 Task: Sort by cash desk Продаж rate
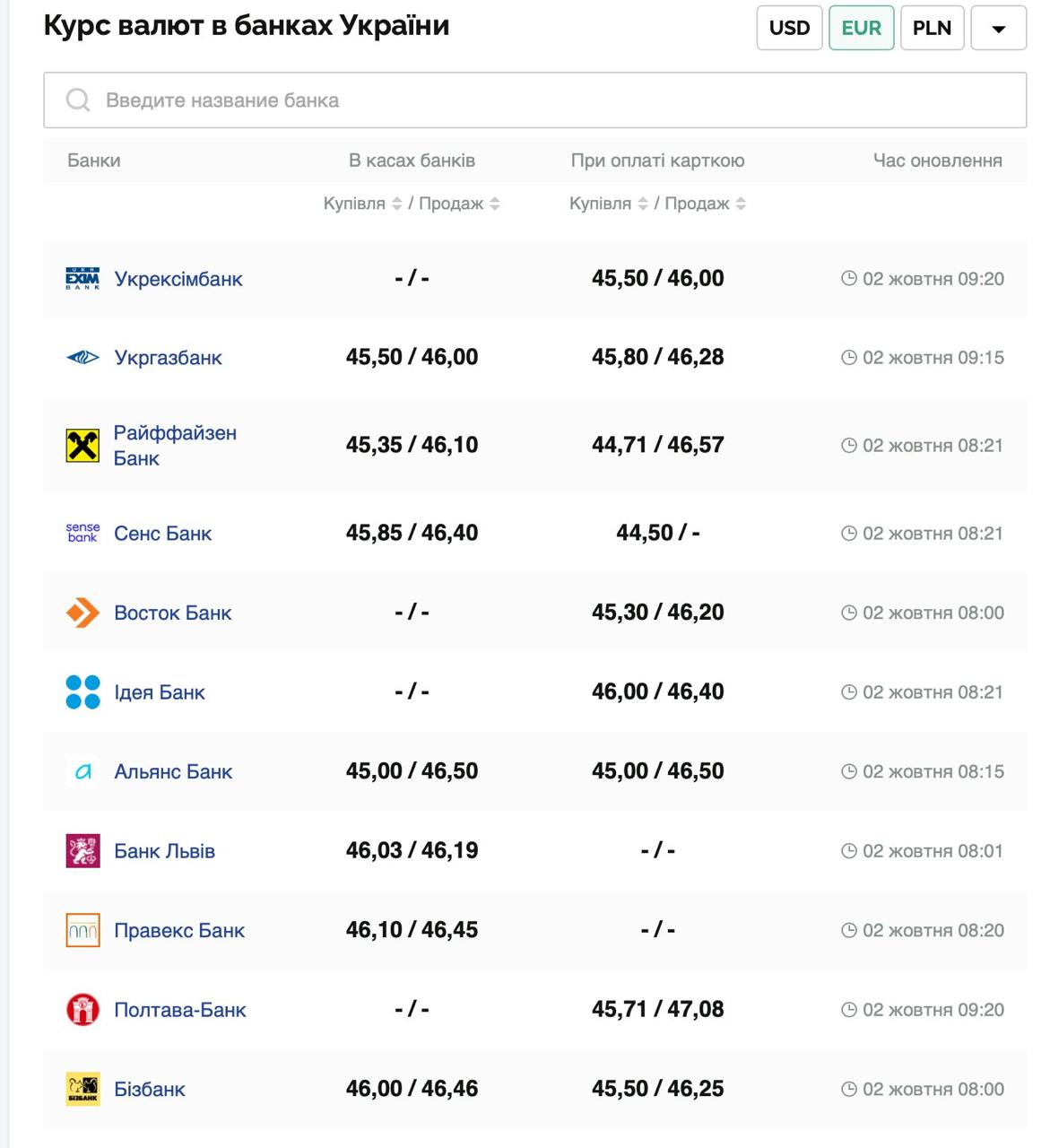pos(495,204)
